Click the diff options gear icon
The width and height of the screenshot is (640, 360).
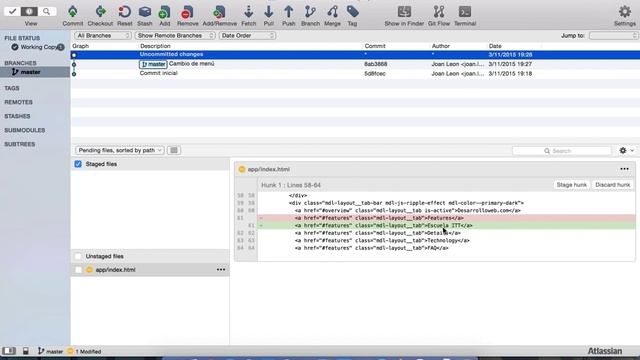tap(627, 151)
